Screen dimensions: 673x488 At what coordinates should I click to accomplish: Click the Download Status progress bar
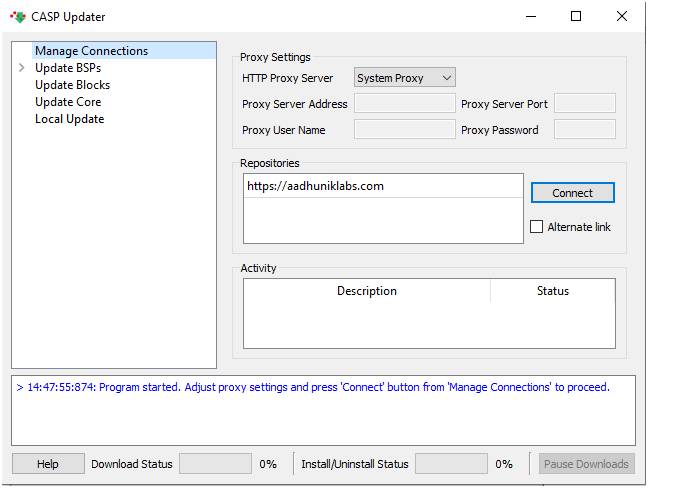215,464
